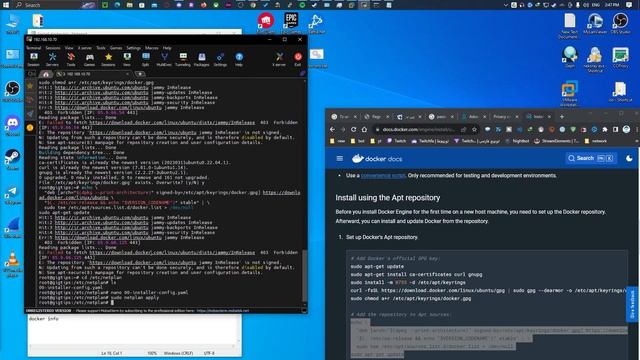The height and width of the screenshot is (360, 640).
Task: Open the Tools menu in MobaXterm
Action: (100, 48)
